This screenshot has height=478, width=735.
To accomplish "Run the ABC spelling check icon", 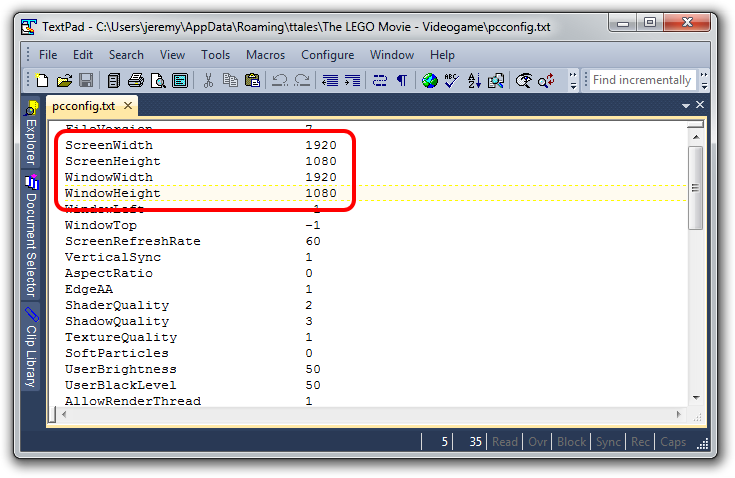I will click(x=451, y=81).
